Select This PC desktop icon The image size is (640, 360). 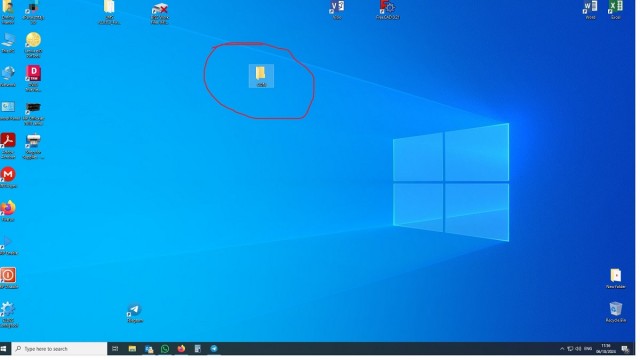click(x=8, y=43)
